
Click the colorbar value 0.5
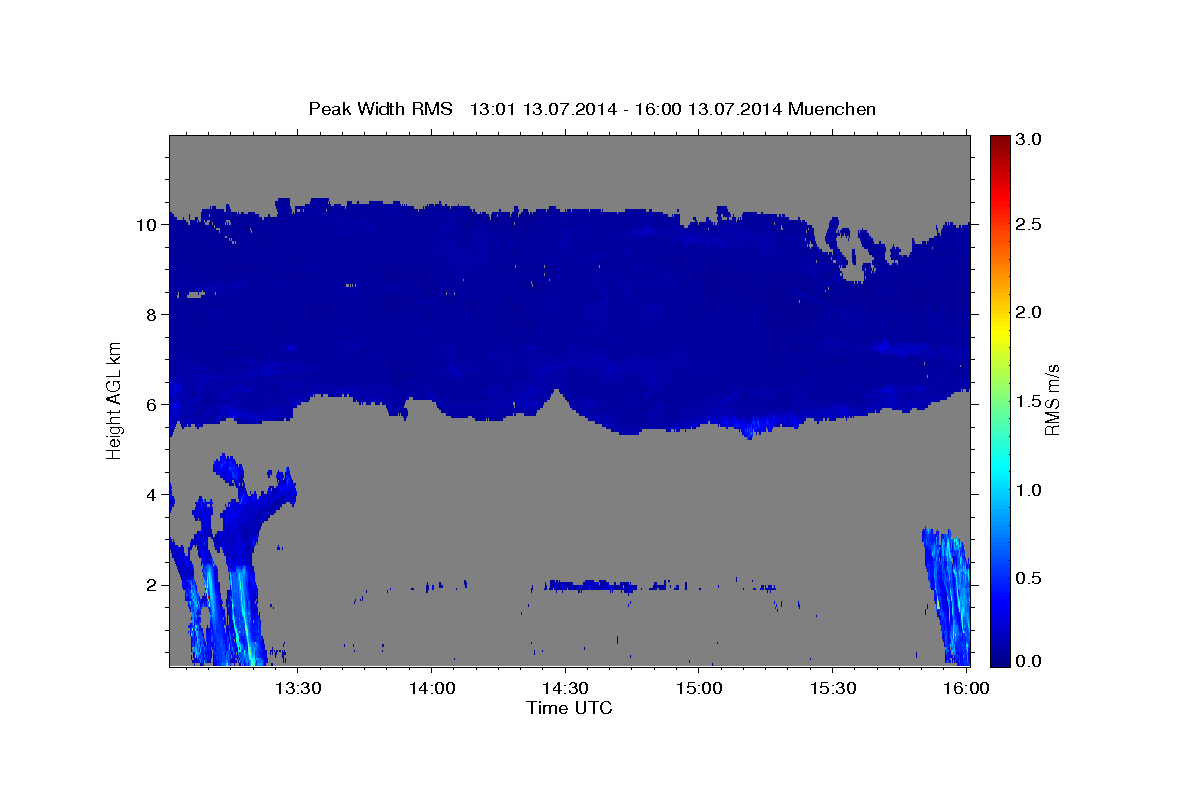point(1029,578)
